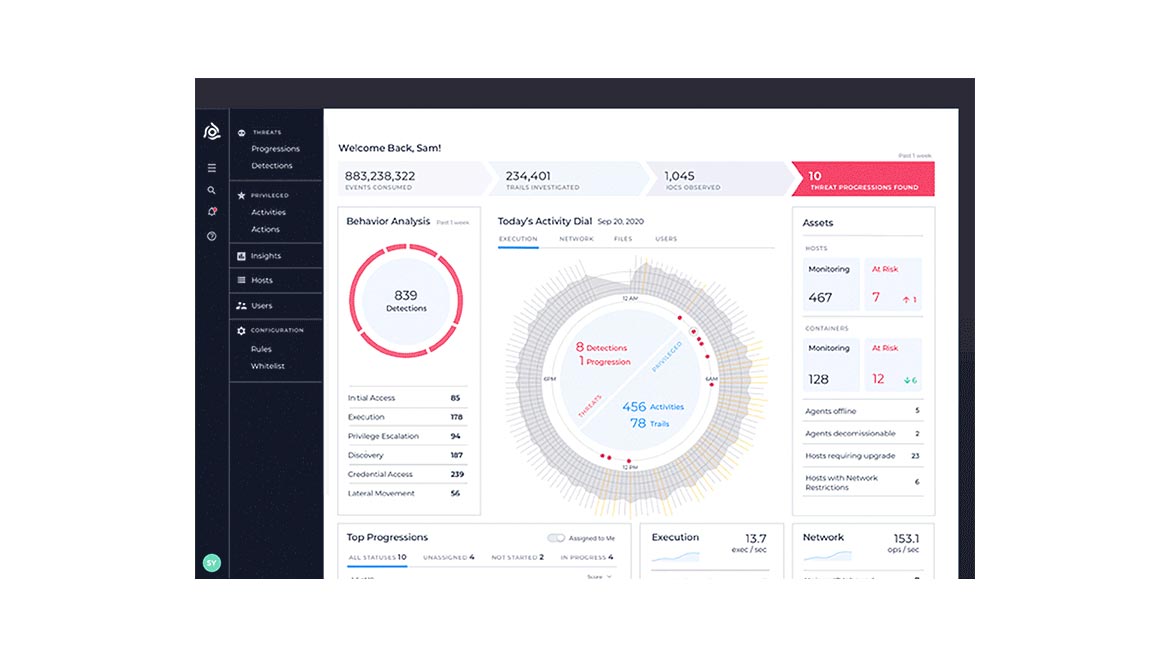
Task: Select the Files tab in Activity Dial
Action: (x=623, y=239)
